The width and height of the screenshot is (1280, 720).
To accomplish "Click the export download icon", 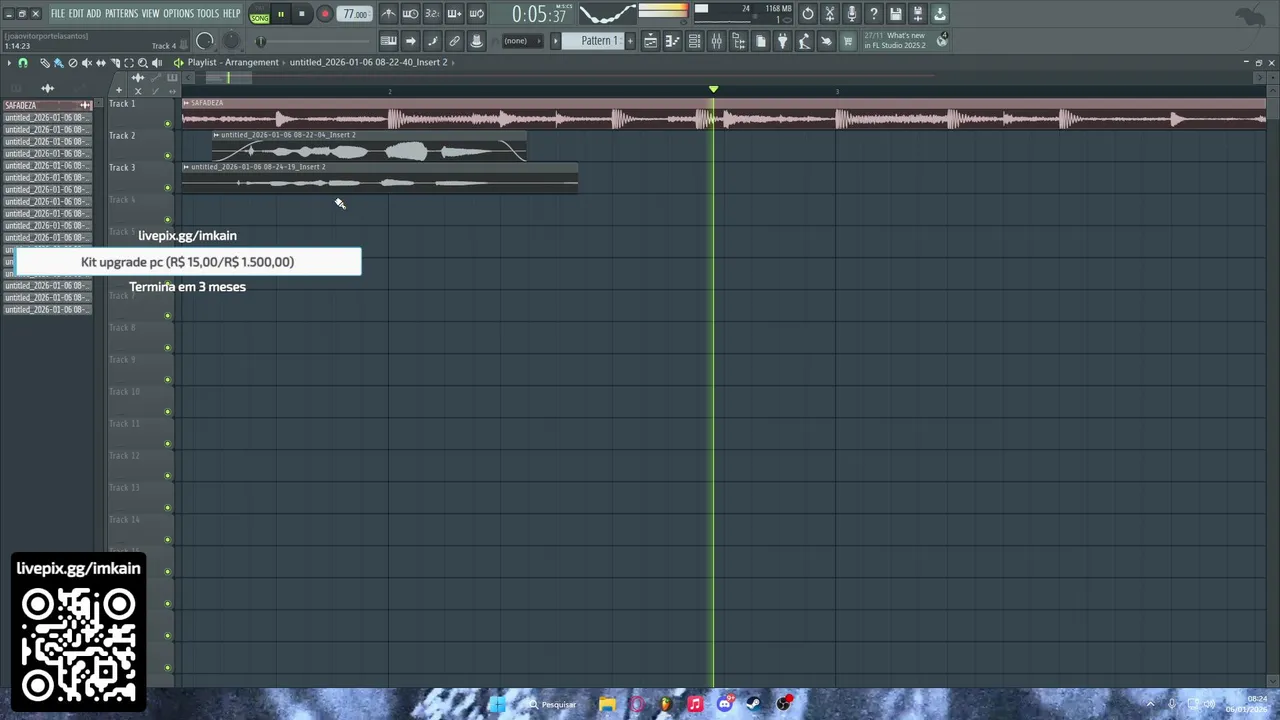I will [x=939, y=14].
